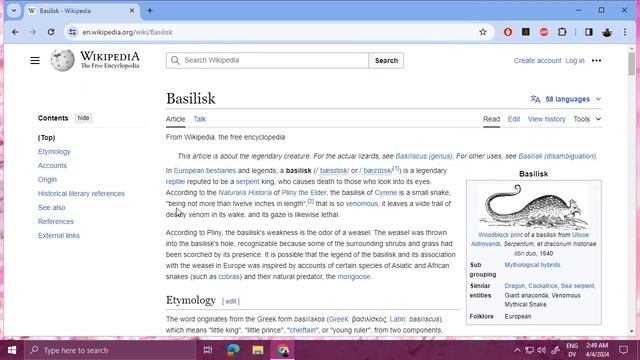Open the Mythological hybrids link
The image size is (640, 360).
point(532,265)
